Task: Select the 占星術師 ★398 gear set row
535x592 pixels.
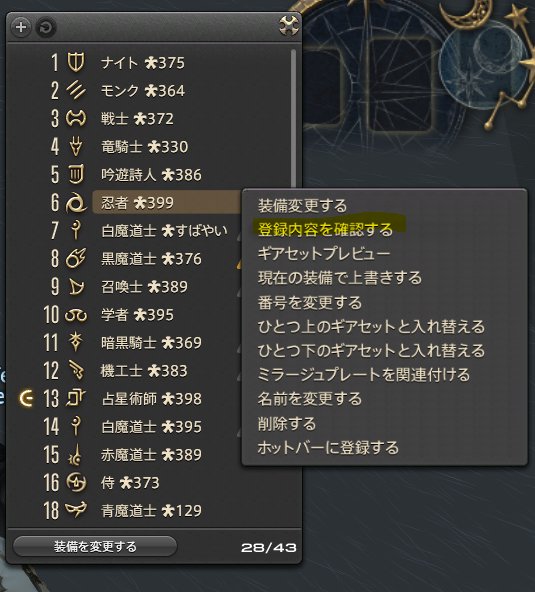Action: (x=151, y=398)
